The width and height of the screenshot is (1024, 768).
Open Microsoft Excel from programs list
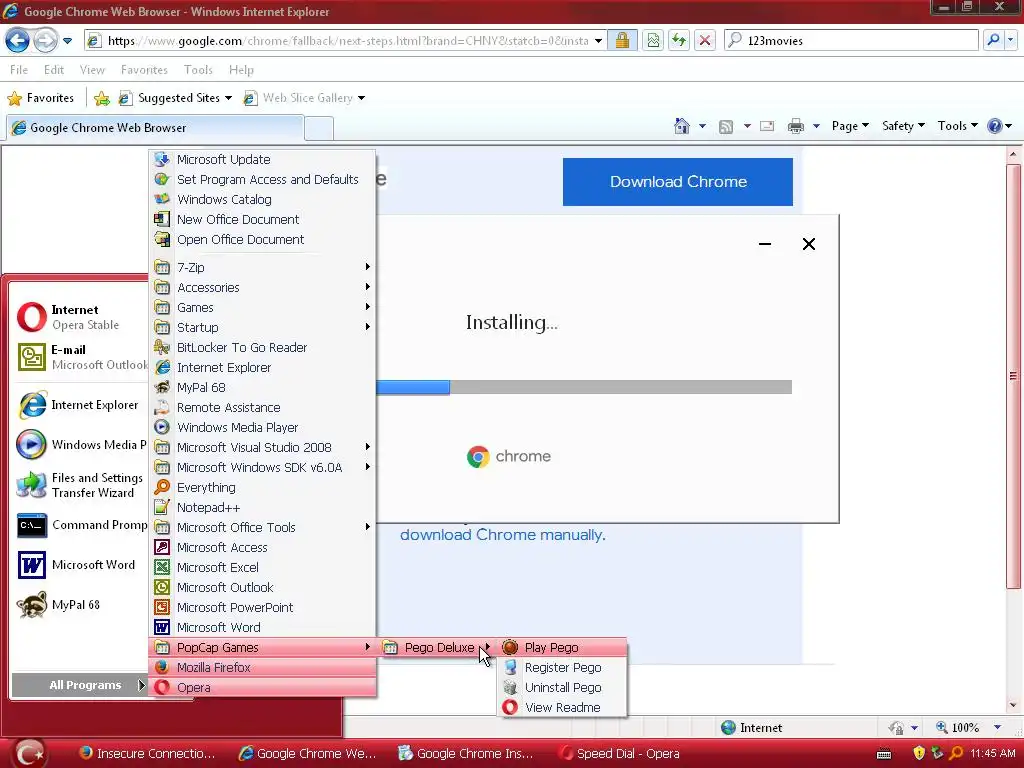tap(263, 568)
